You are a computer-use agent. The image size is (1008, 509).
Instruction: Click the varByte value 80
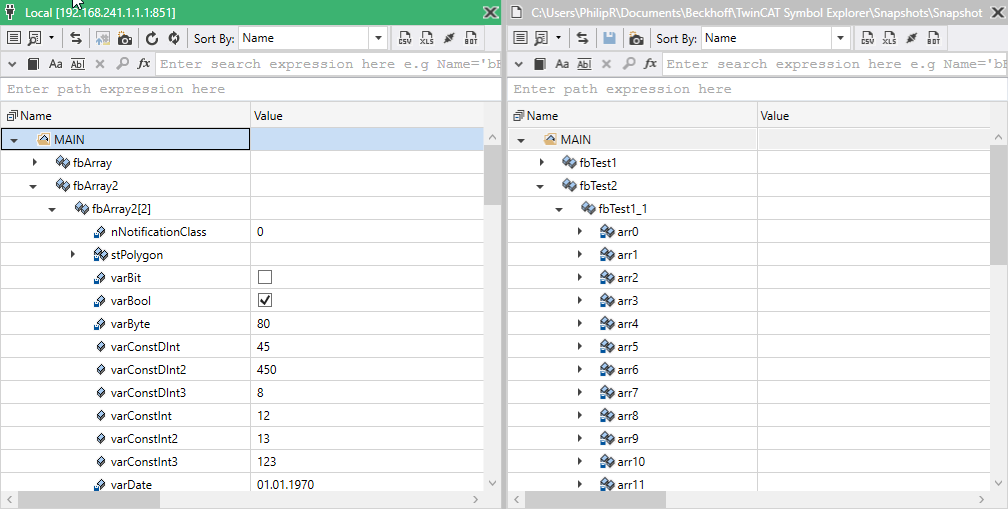[x=264, y=323]
